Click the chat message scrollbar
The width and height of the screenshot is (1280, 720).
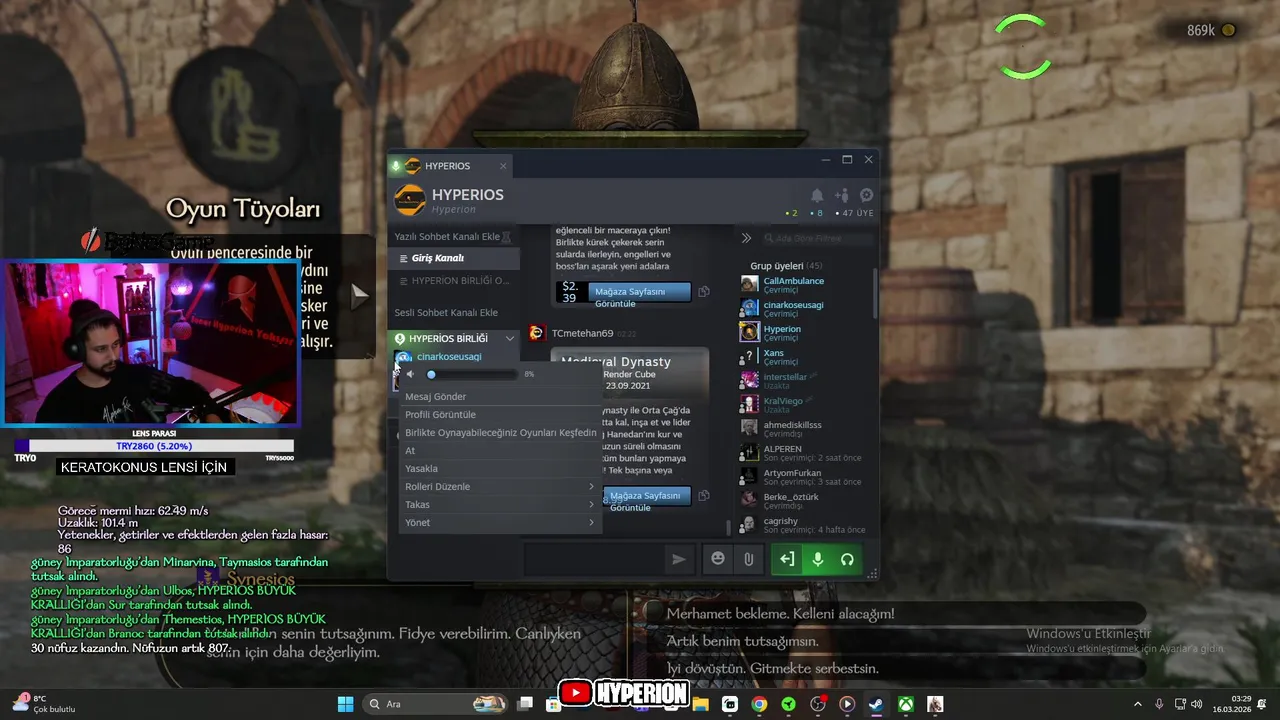pos(729,527)
